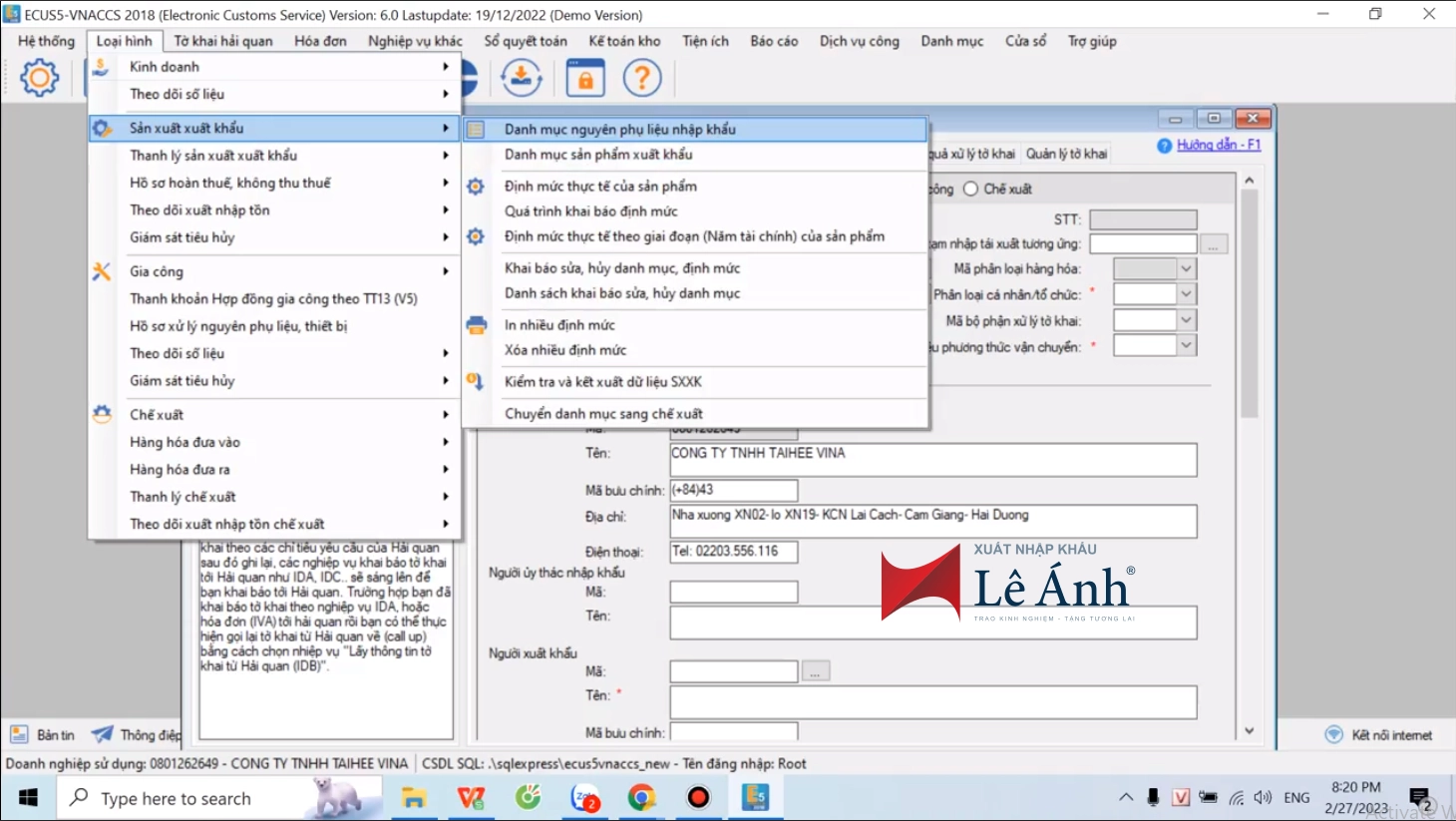Click the browse button next to Người xuất khẩu Mã
1456x821 pixels.
[x=815, y=671]
